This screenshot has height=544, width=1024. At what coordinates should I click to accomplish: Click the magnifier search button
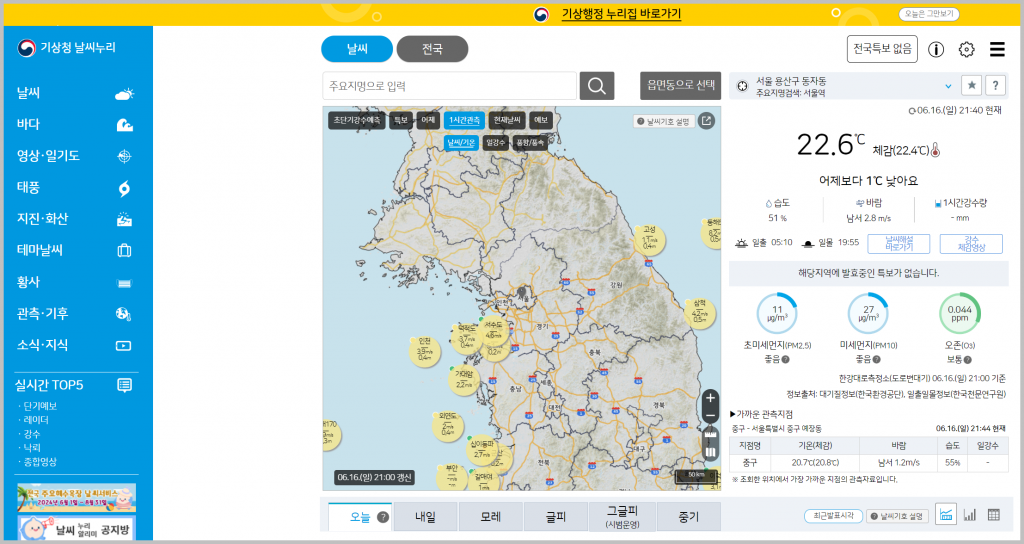tap(597, 86)
